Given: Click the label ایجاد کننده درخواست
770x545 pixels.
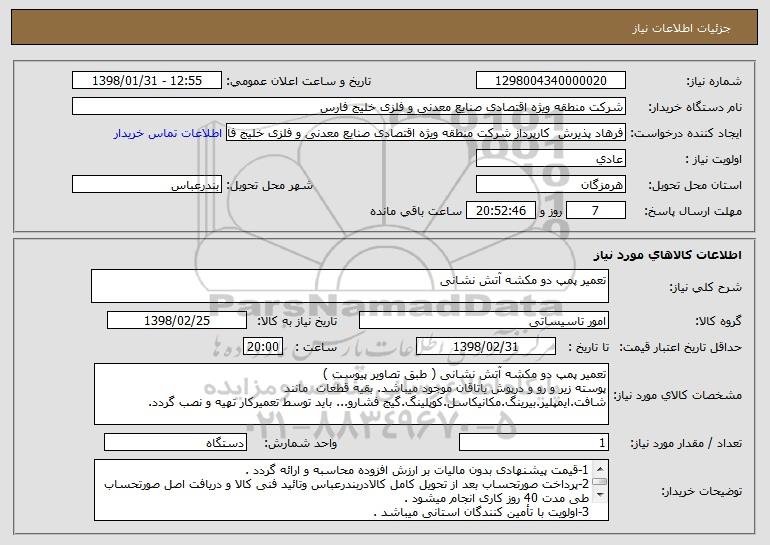Looking at the screenshot, I should click(x=686, y=134).
